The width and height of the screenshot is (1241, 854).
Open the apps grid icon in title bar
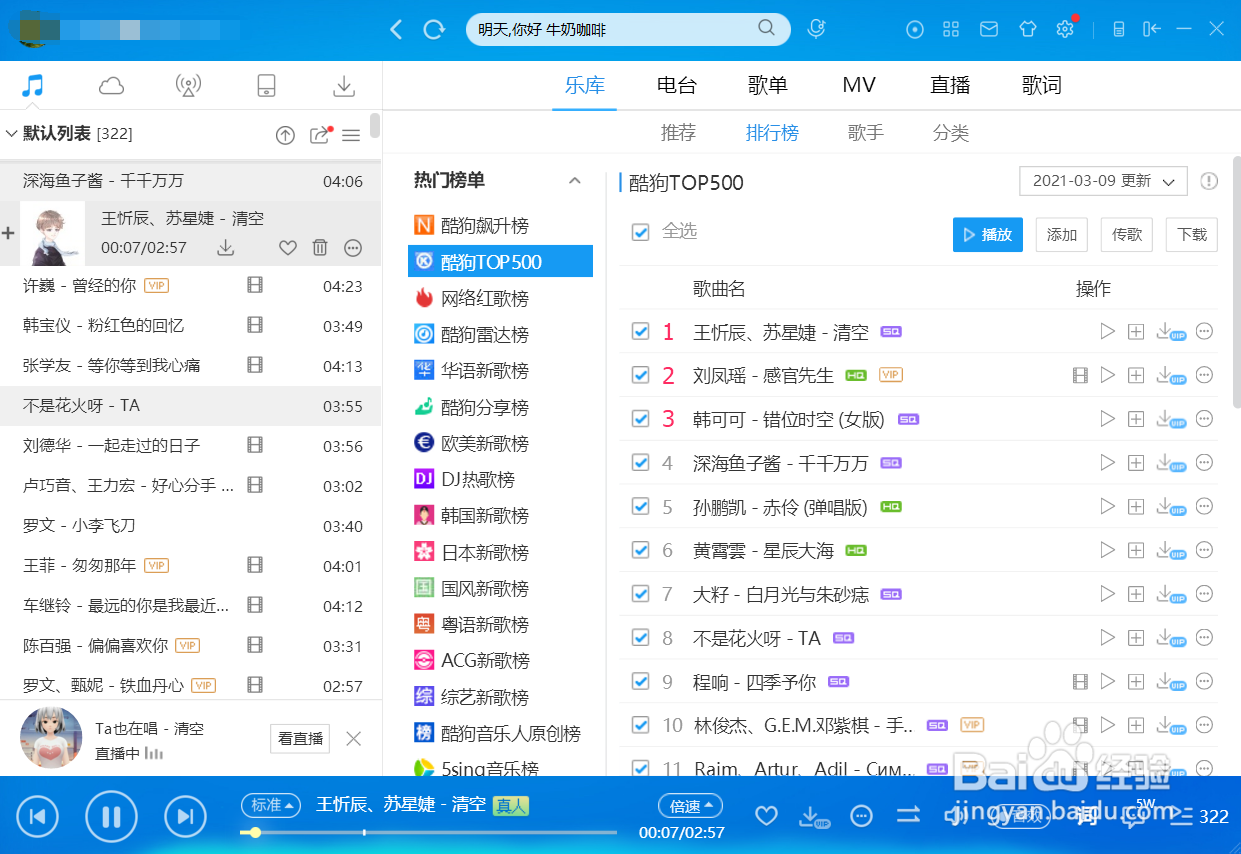click(951, 29)
